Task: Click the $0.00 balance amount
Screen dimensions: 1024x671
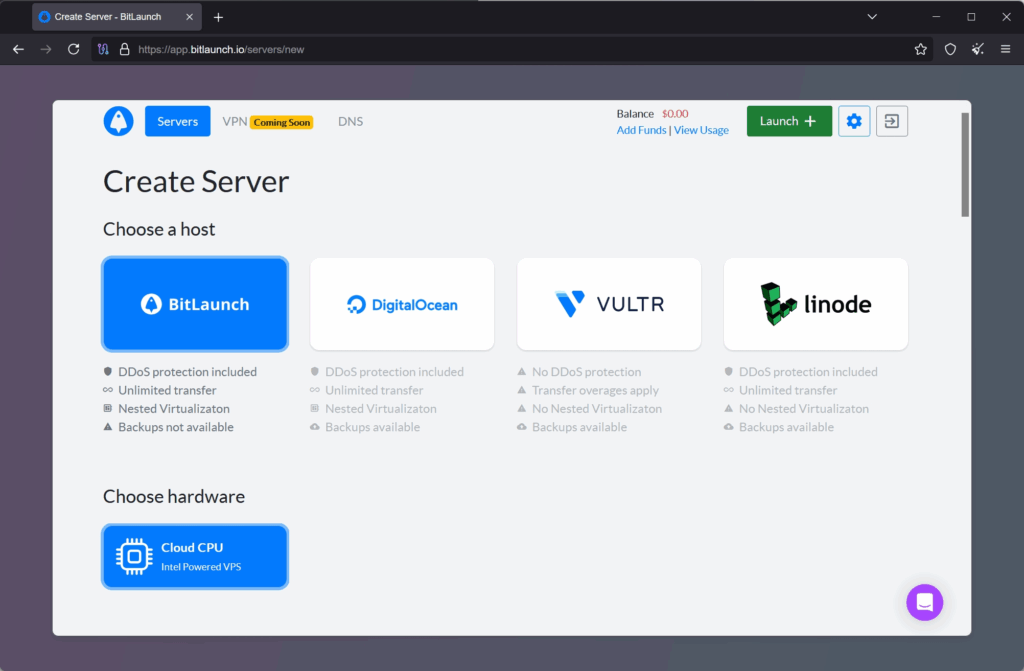Action: tap(675, 114)
